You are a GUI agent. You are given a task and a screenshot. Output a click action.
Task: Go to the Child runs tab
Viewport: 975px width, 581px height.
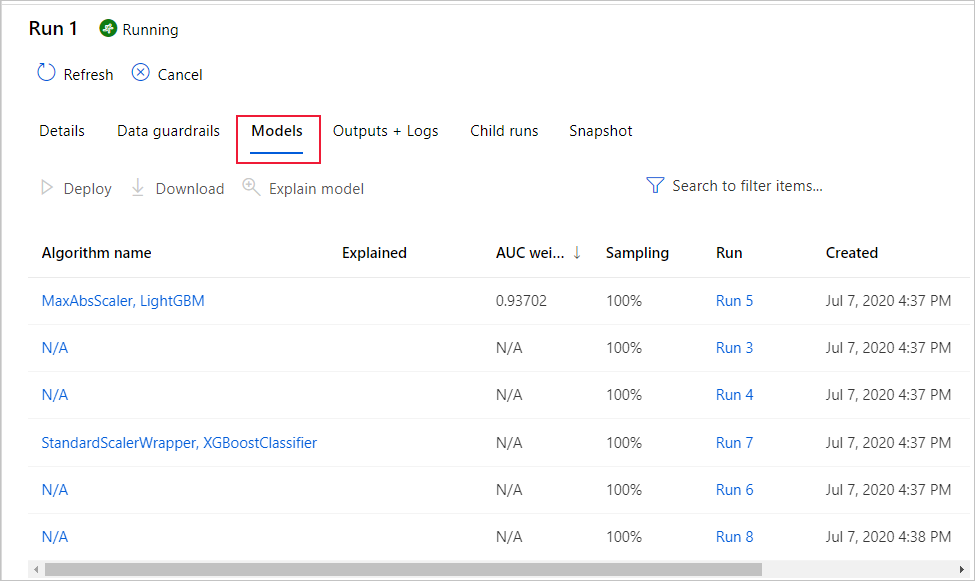coord(504,131)
